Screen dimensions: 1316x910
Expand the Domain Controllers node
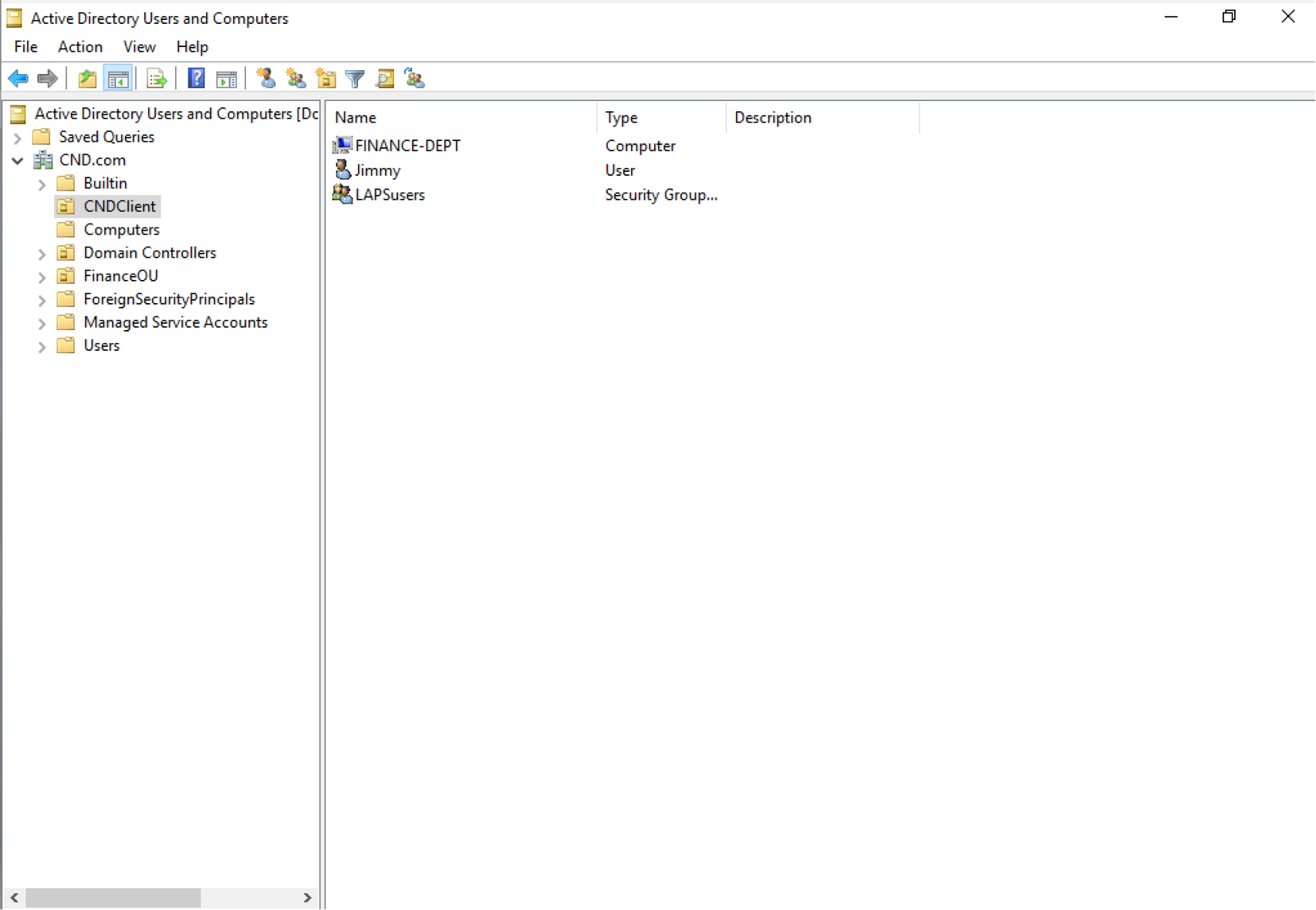42,254
